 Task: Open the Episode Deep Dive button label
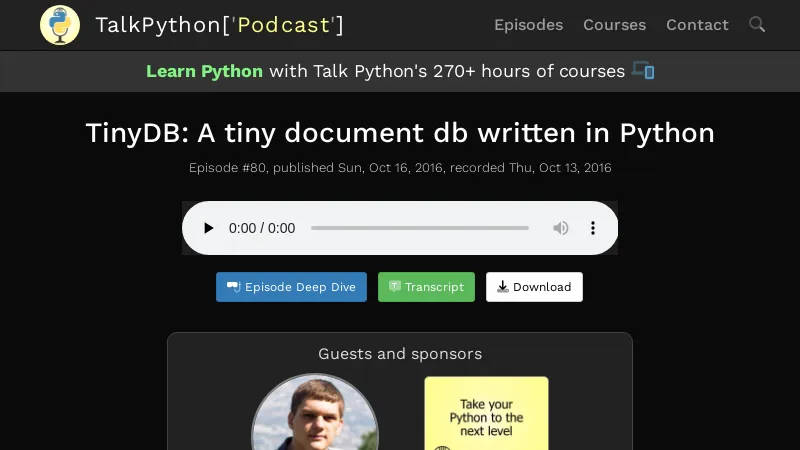click(300, 287)
